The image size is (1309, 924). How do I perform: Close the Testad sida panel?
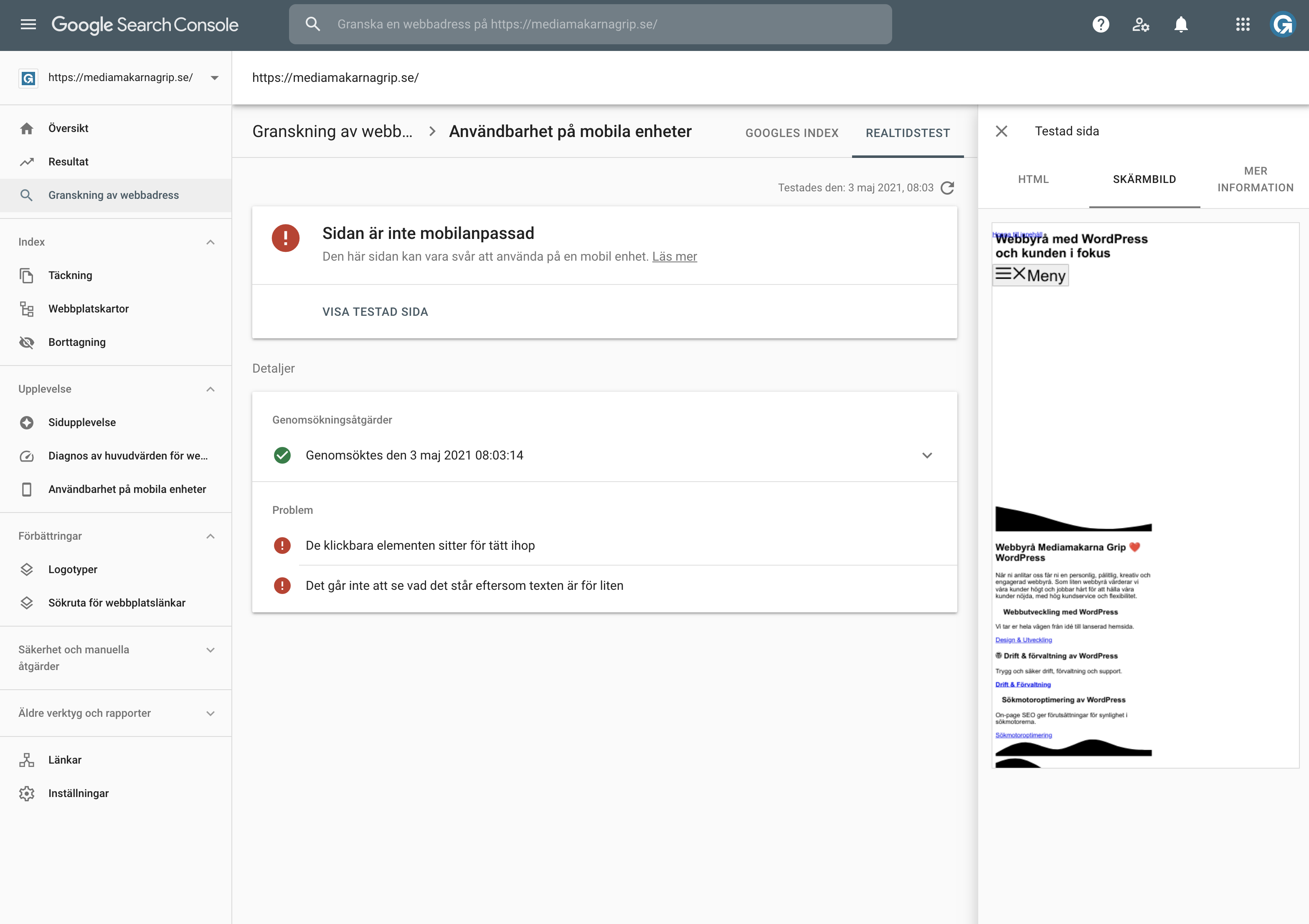click(1001, 131)
